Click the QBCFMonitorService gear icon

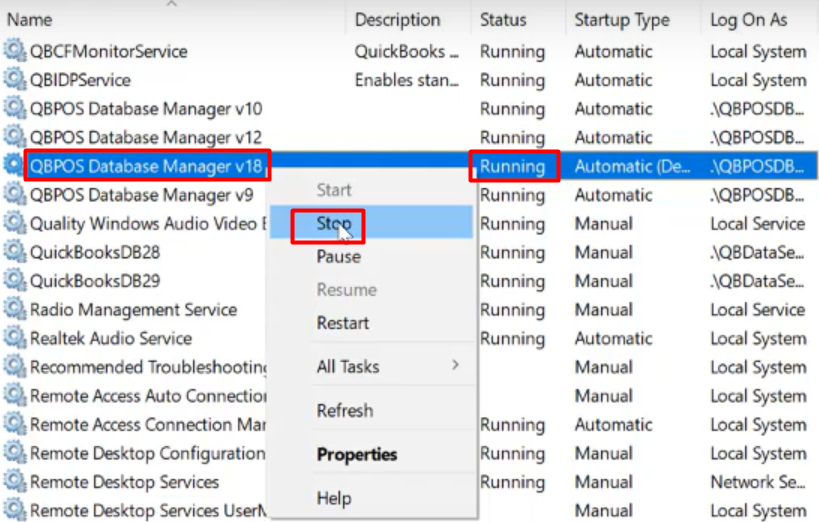pyautogui.click(x=15, y=51)
